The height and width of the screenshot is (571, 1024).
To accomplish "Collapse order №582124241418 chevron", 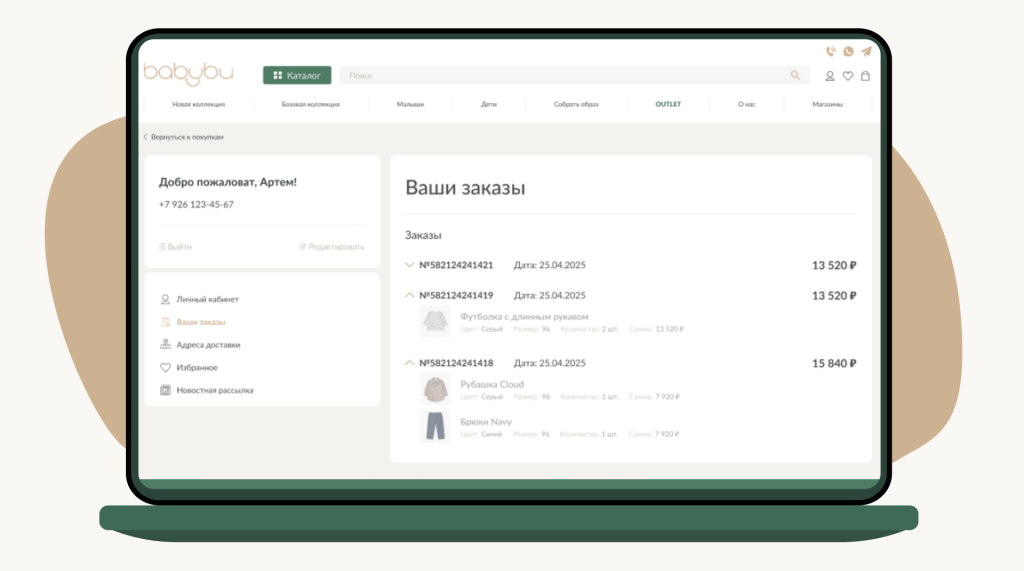I will click(409, 363).
